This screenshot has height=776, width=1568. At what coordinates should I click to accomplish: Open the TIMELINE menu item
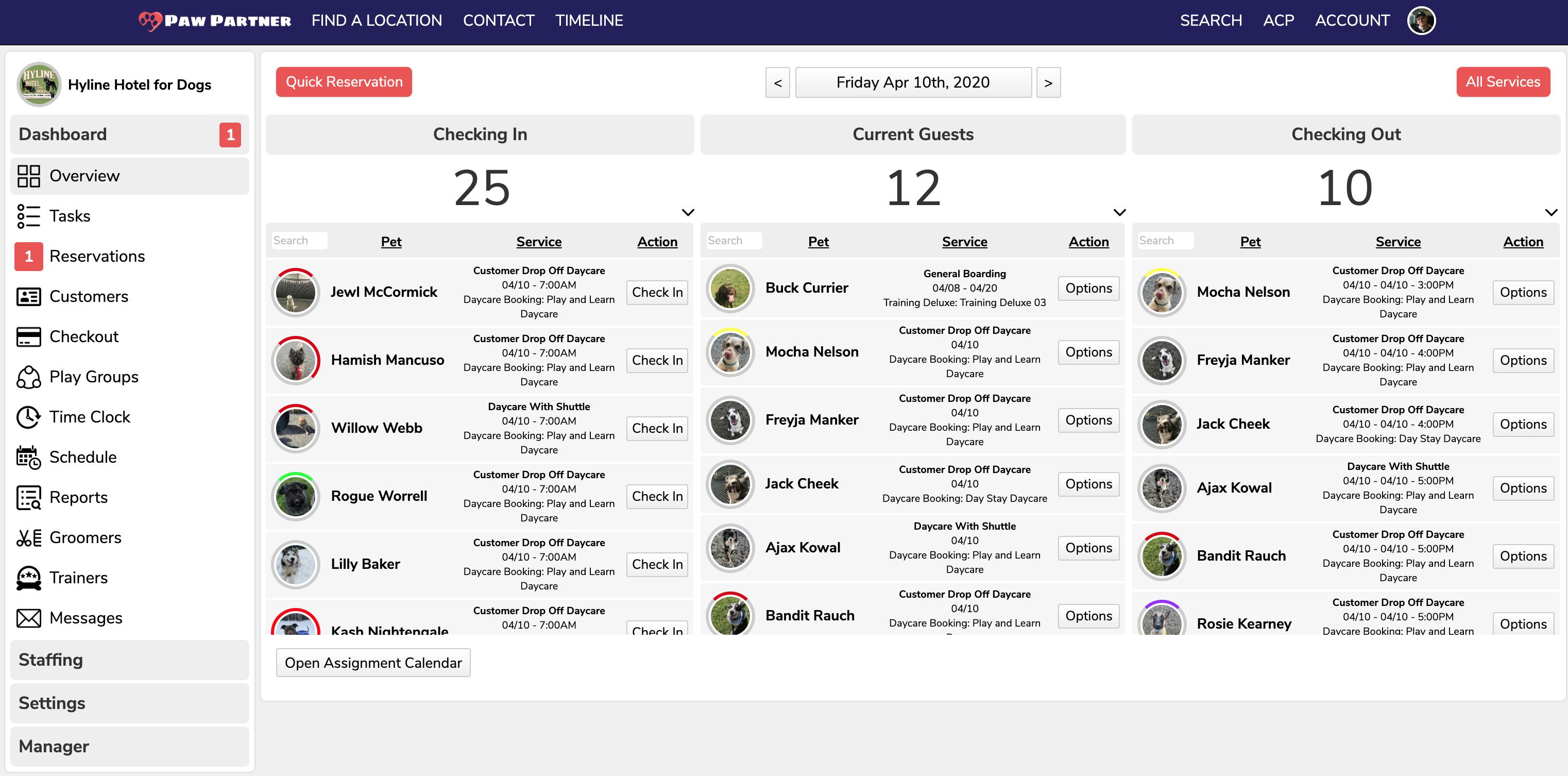589,20
